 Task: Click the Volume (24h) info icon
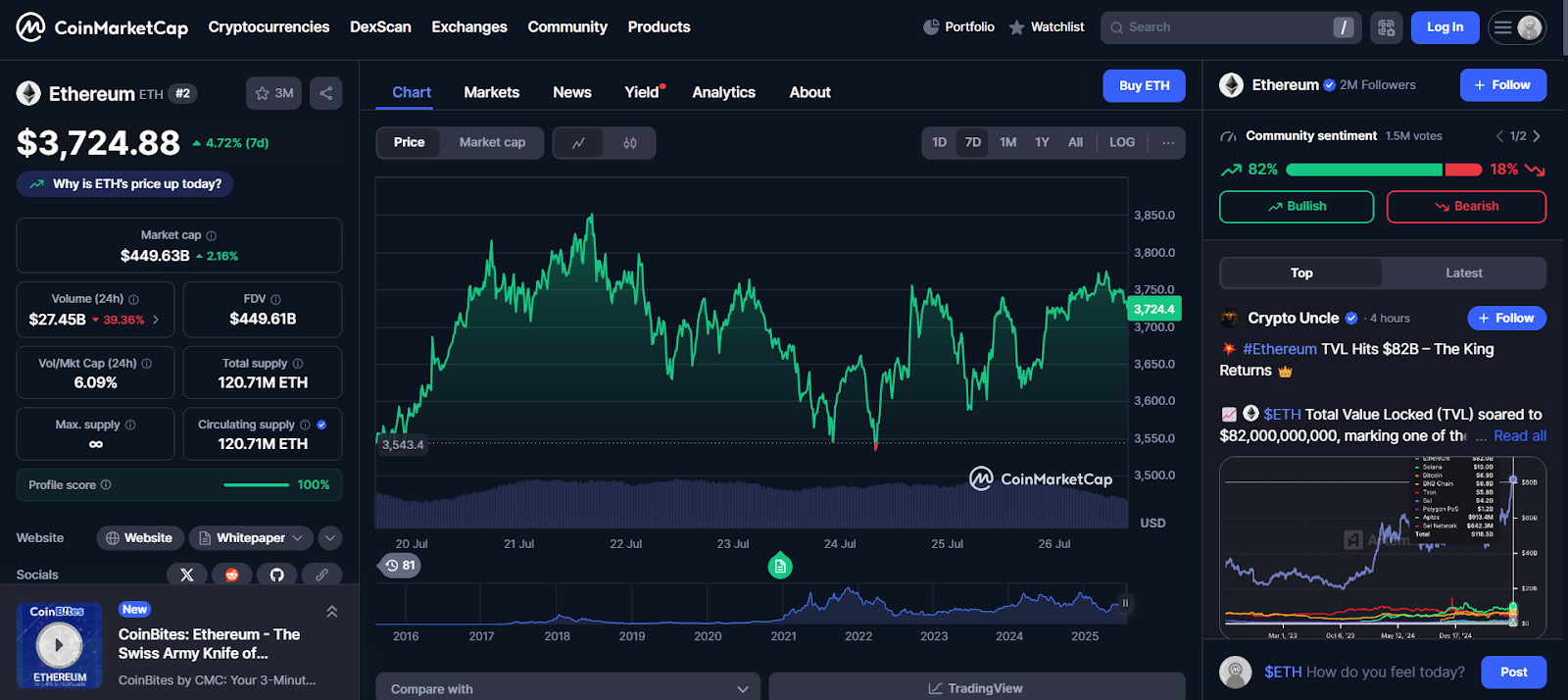pos(134,299)
